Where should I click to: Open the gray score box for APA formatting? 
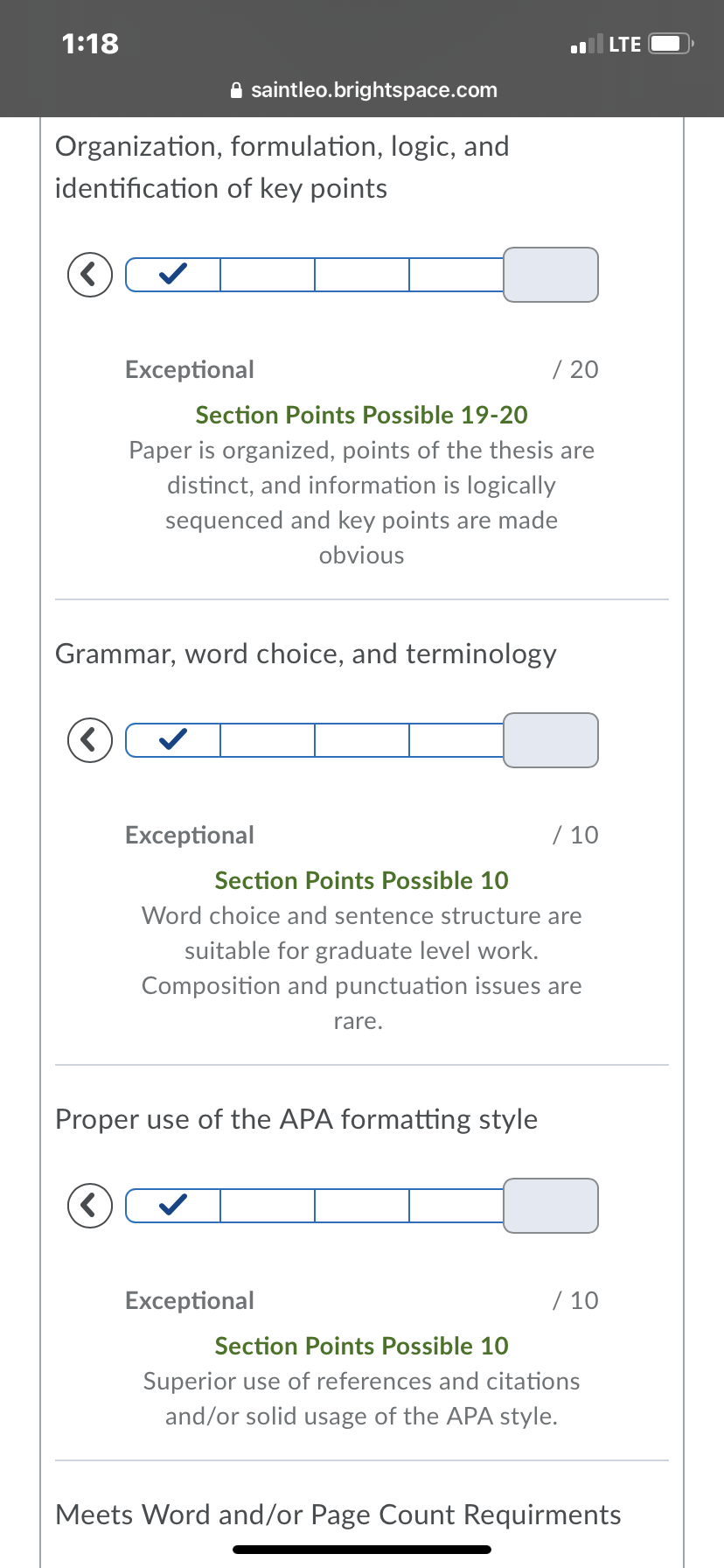551,1206
